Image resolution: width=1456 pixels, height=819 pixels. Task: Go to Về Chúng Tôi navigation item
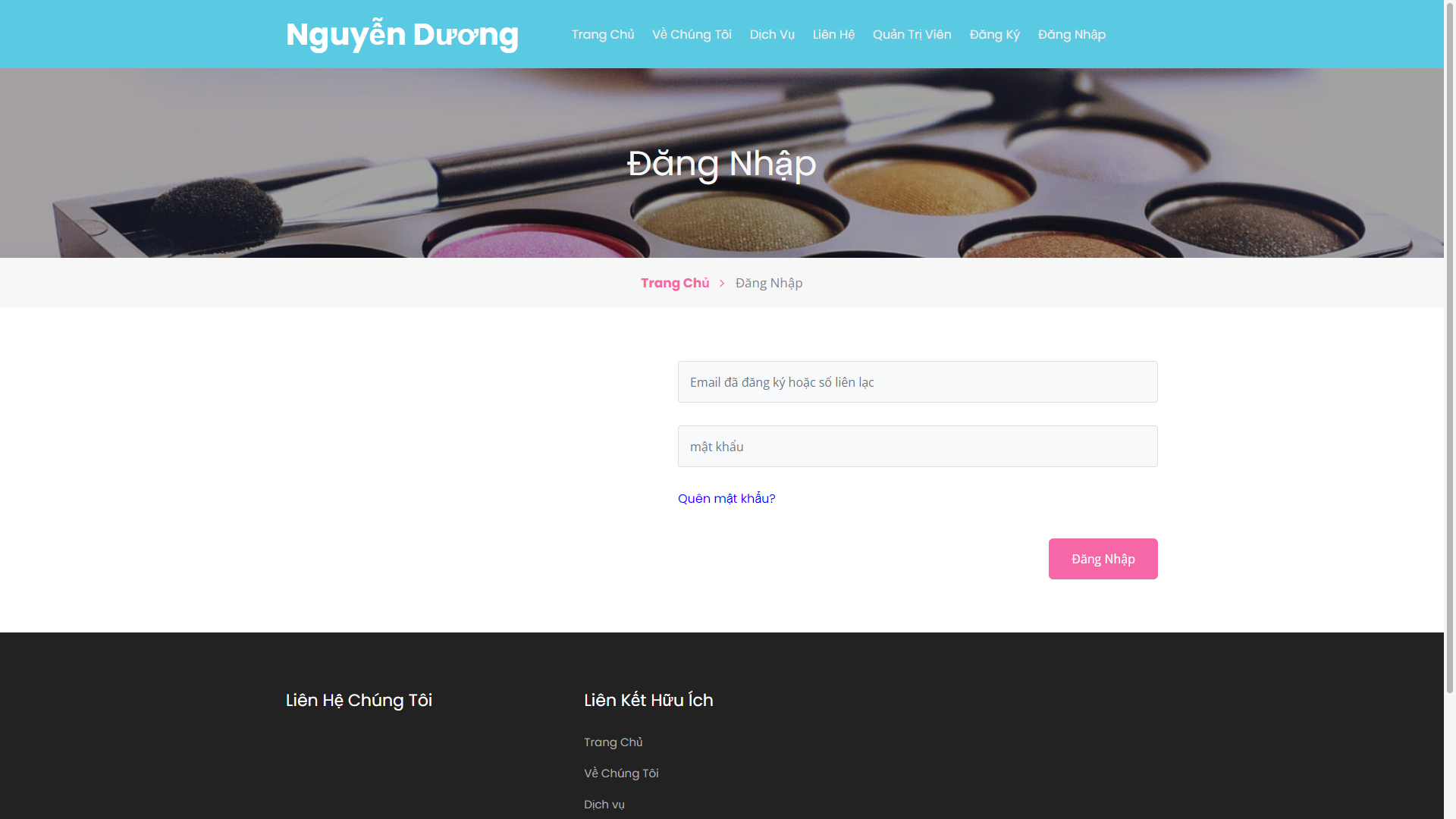[x=691, y=35]
